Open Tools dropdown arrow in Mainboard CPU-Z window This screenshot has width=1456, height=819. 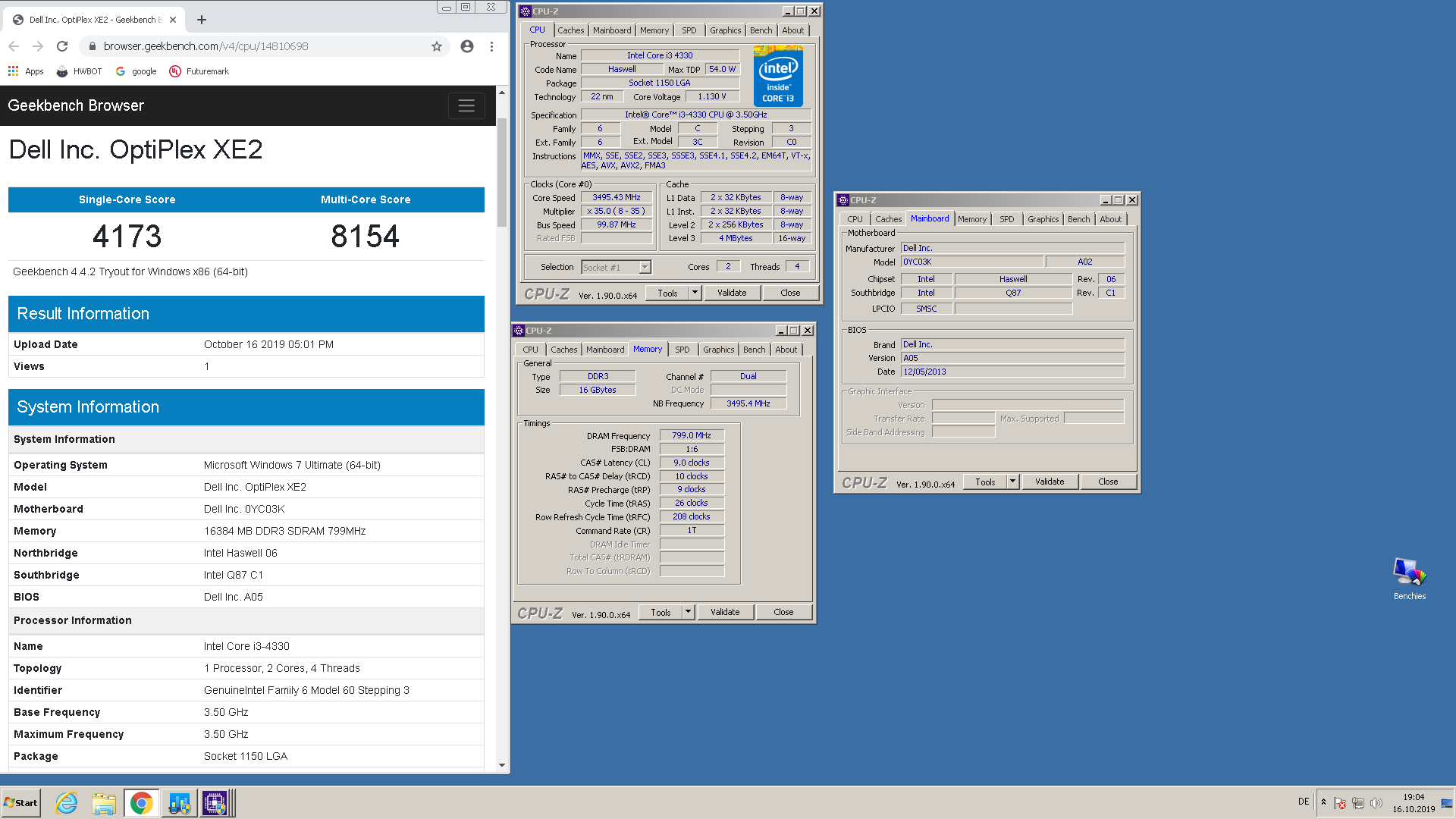pyautogui.click(x=1012, y=482)
